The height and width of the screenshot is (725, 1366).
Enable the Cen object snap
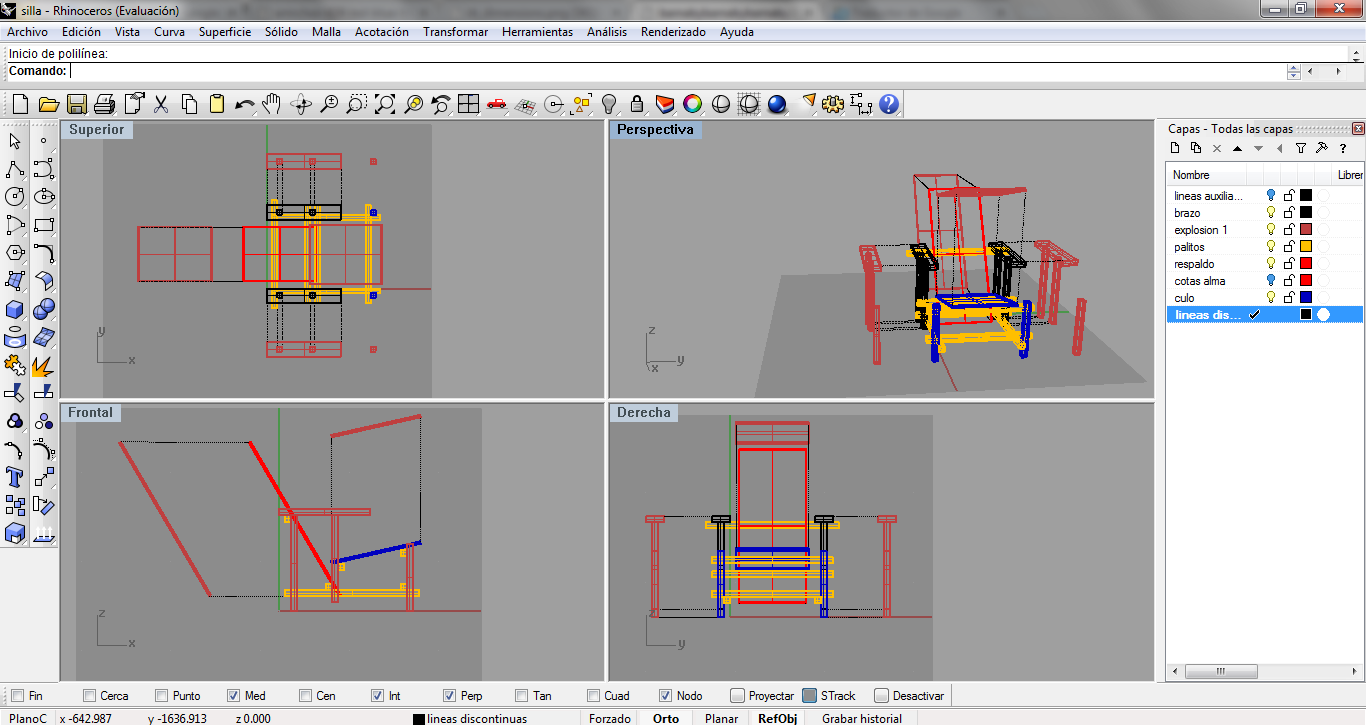pyautogui.click(x=306, y=696)
